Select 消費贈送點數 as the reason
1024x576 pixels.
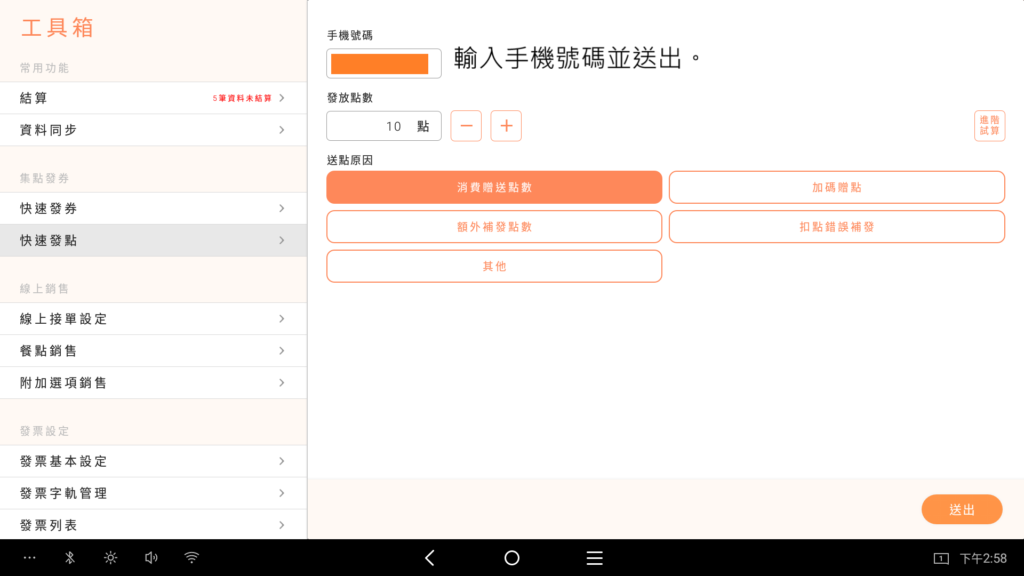494,187
